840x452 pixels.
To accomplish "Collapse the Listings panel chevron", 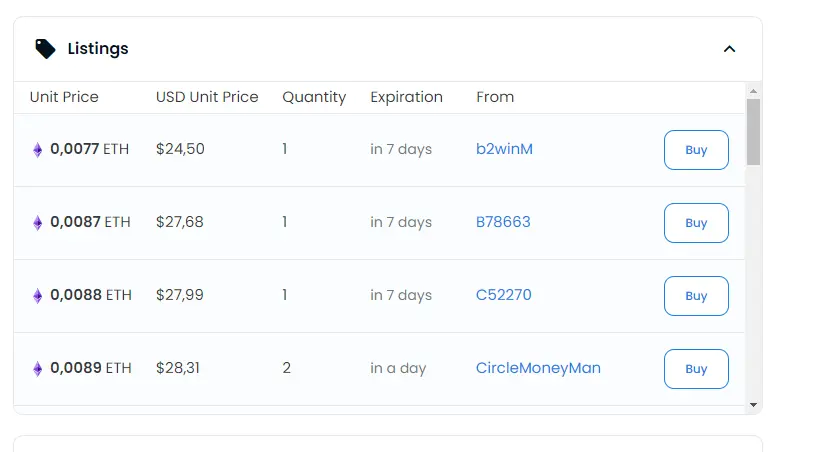I will [729, 49].
